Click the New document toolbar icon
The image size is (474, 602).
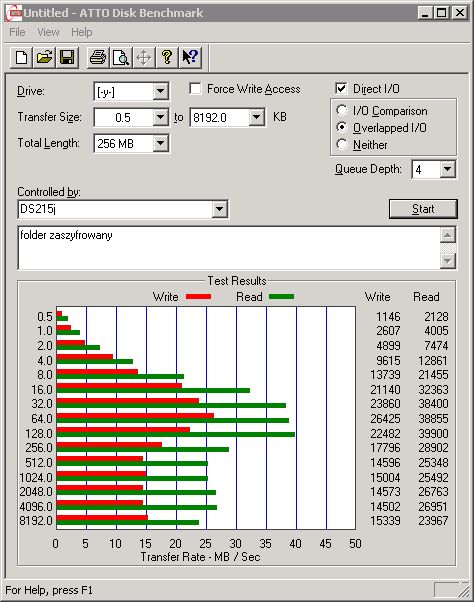(x=21, y=58)
